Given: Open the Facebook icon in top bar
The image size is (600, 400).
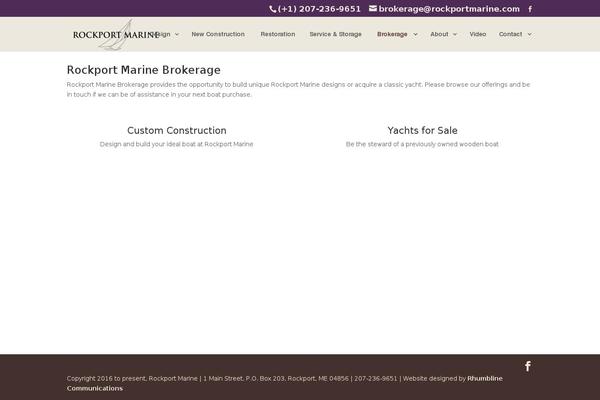Looking at the screenshot, I should [530, 9].
